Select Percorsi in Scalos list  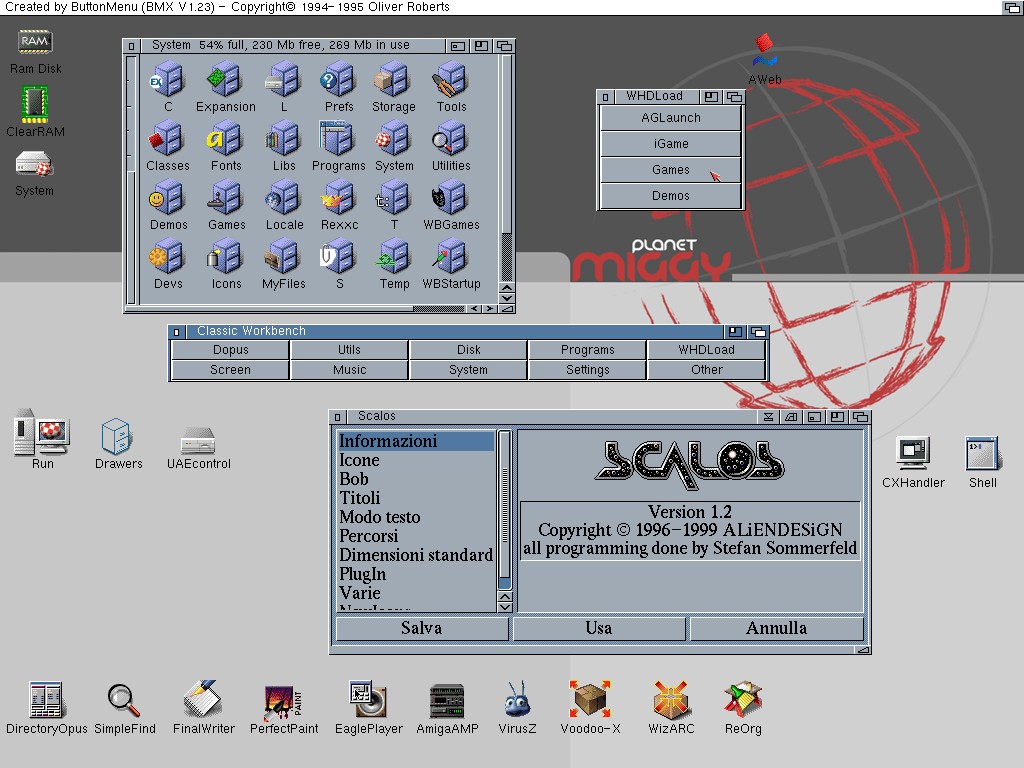pyautogui.click(x=416, y=536)
